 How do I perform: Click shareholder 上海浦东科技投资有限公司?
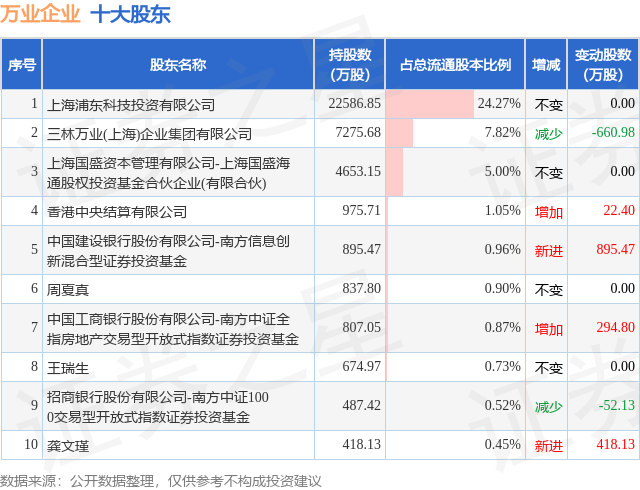tap(131, 105)
